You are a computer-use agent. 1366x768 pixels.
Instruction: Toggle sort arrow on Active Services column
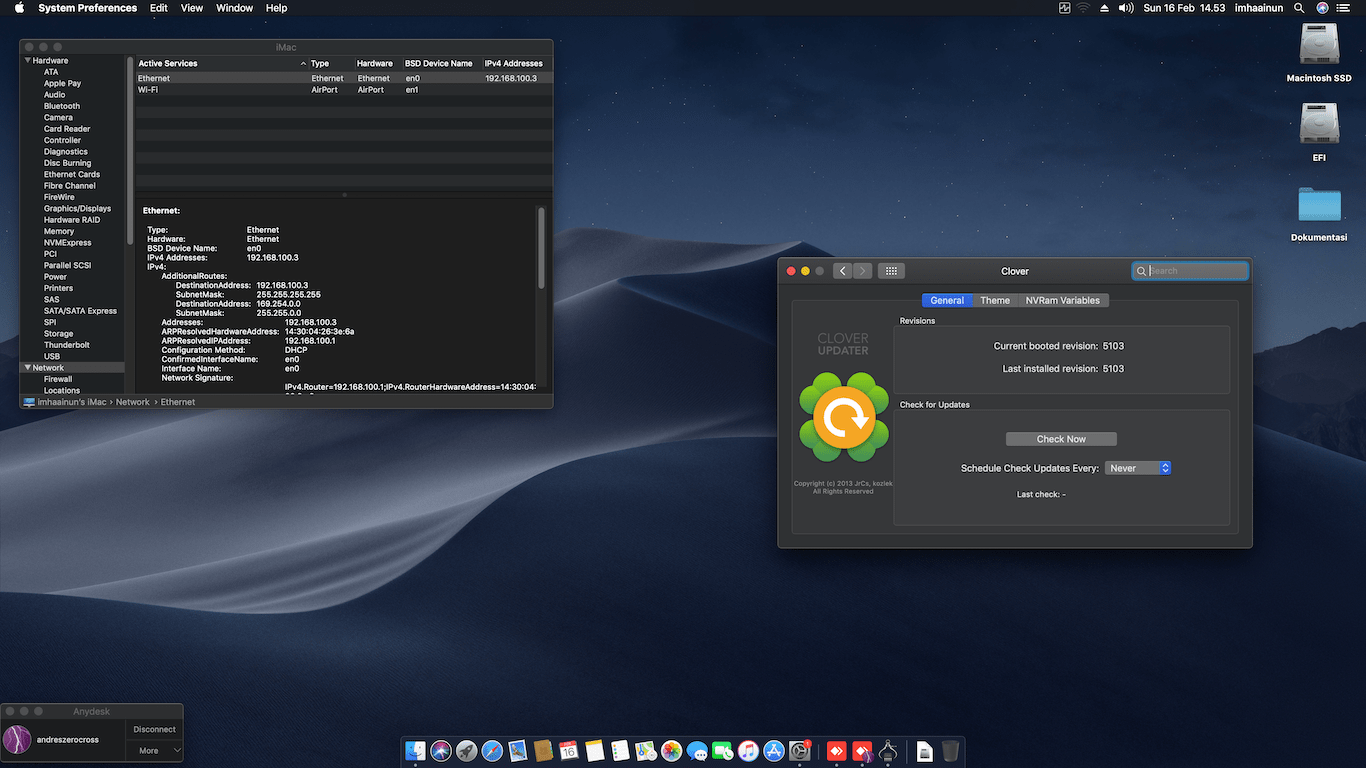[303, 63]
